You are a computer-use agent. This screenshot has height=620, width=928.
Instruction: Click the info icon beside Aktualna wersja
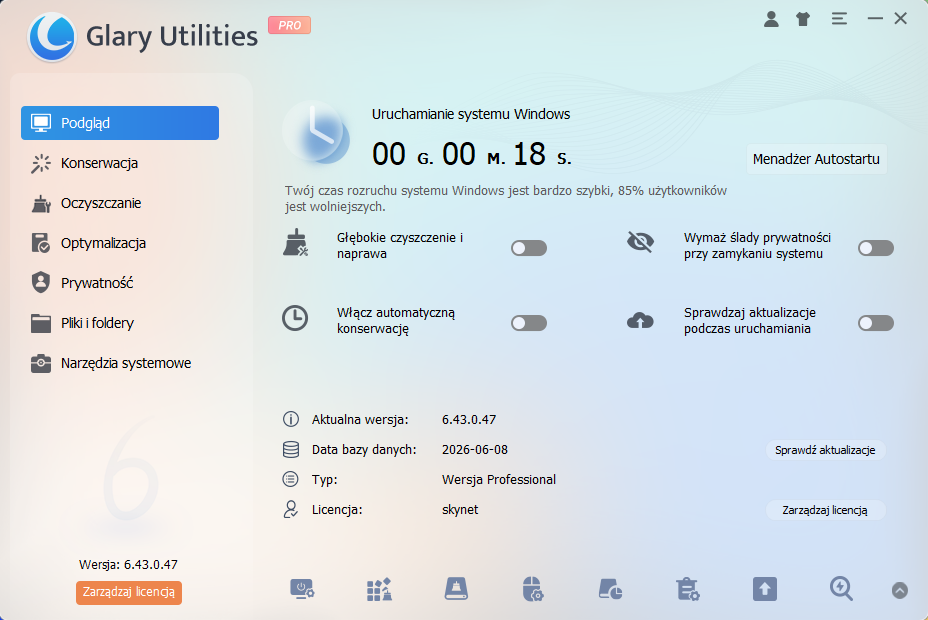coord(291,419)
